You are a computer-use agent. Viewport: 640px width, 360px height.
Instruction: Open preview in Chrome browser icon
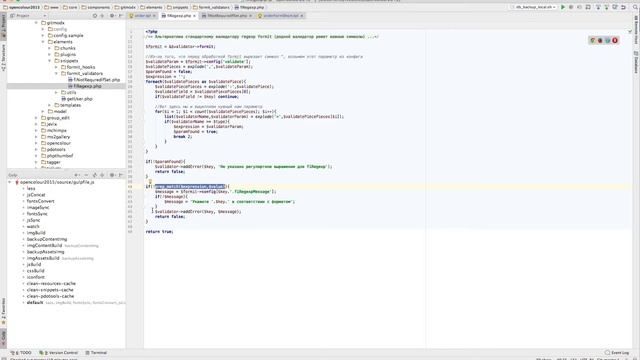point(593,40)
